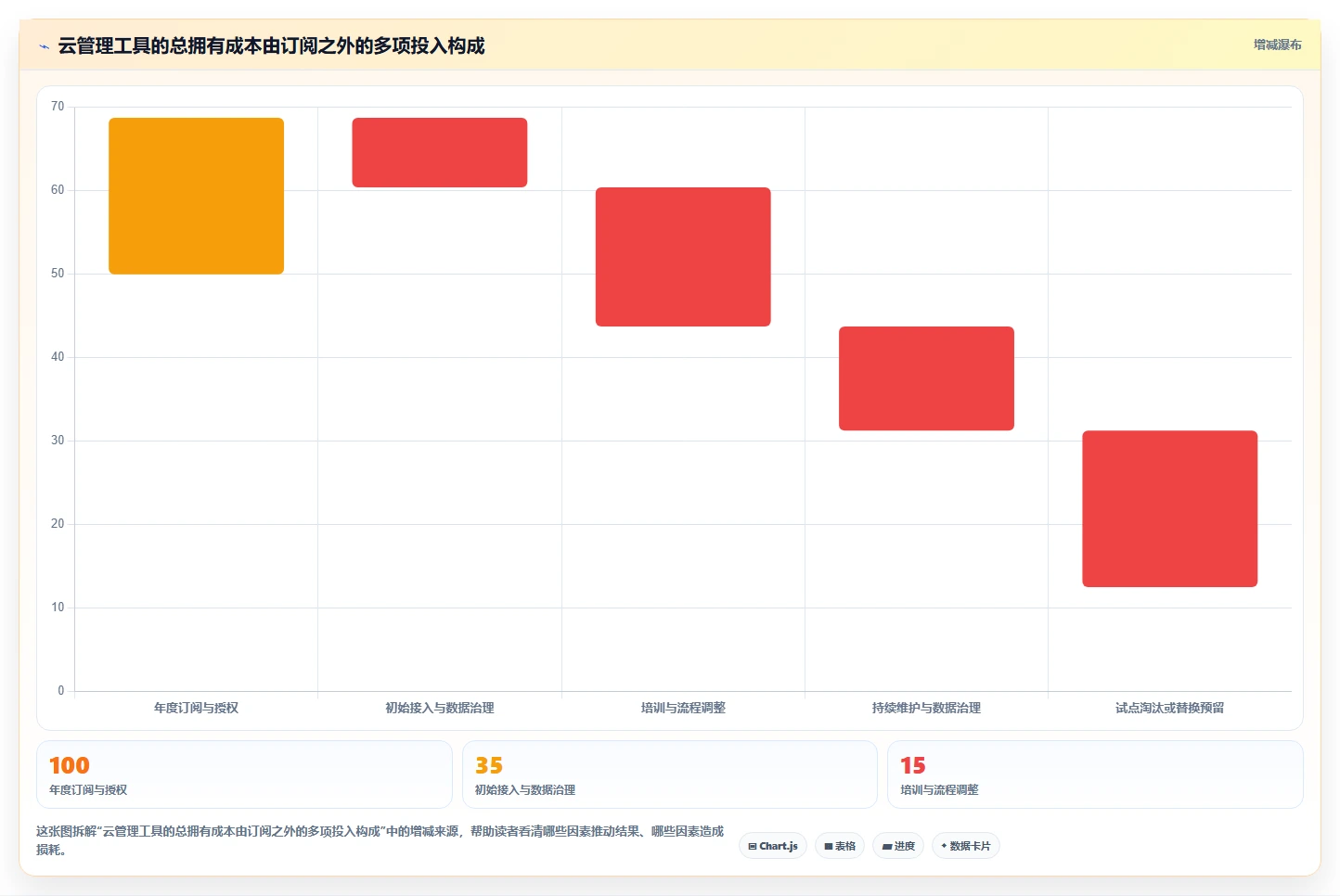
Task: Click the 增减瀑布 label in the header
Action: (1277, 45)
